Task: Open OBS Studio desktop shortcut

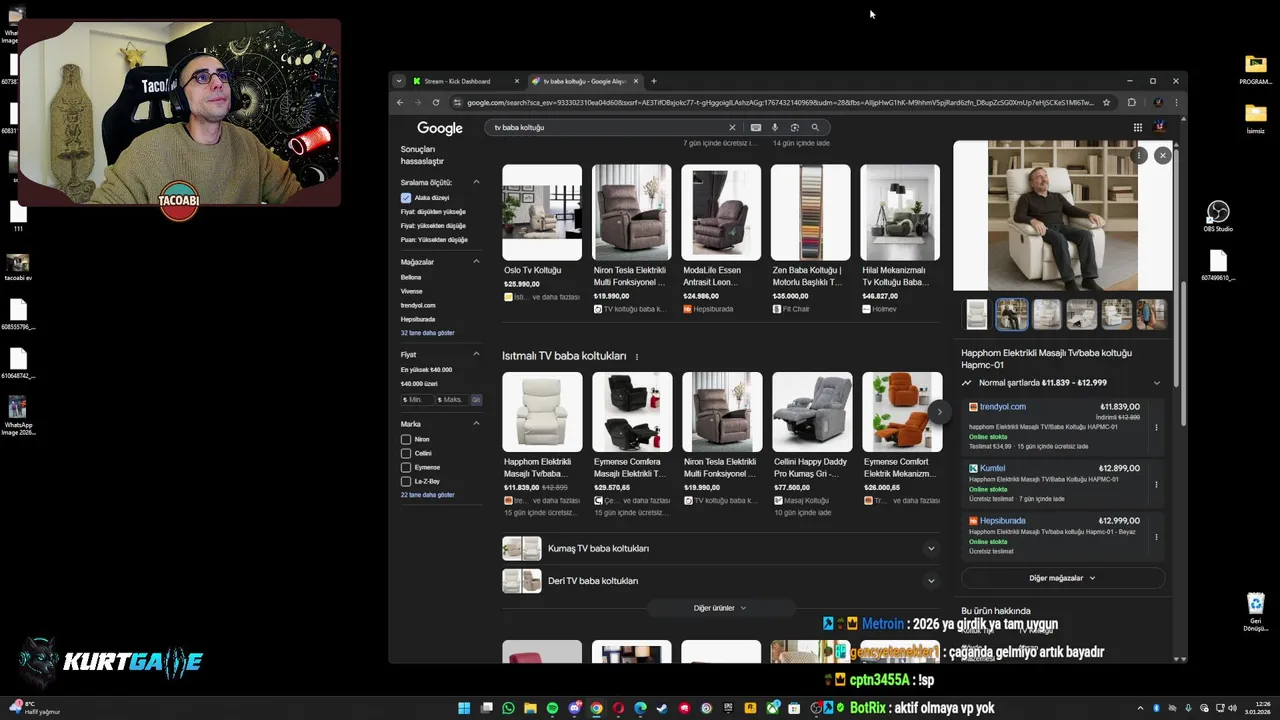Action: coord(1218,216)
